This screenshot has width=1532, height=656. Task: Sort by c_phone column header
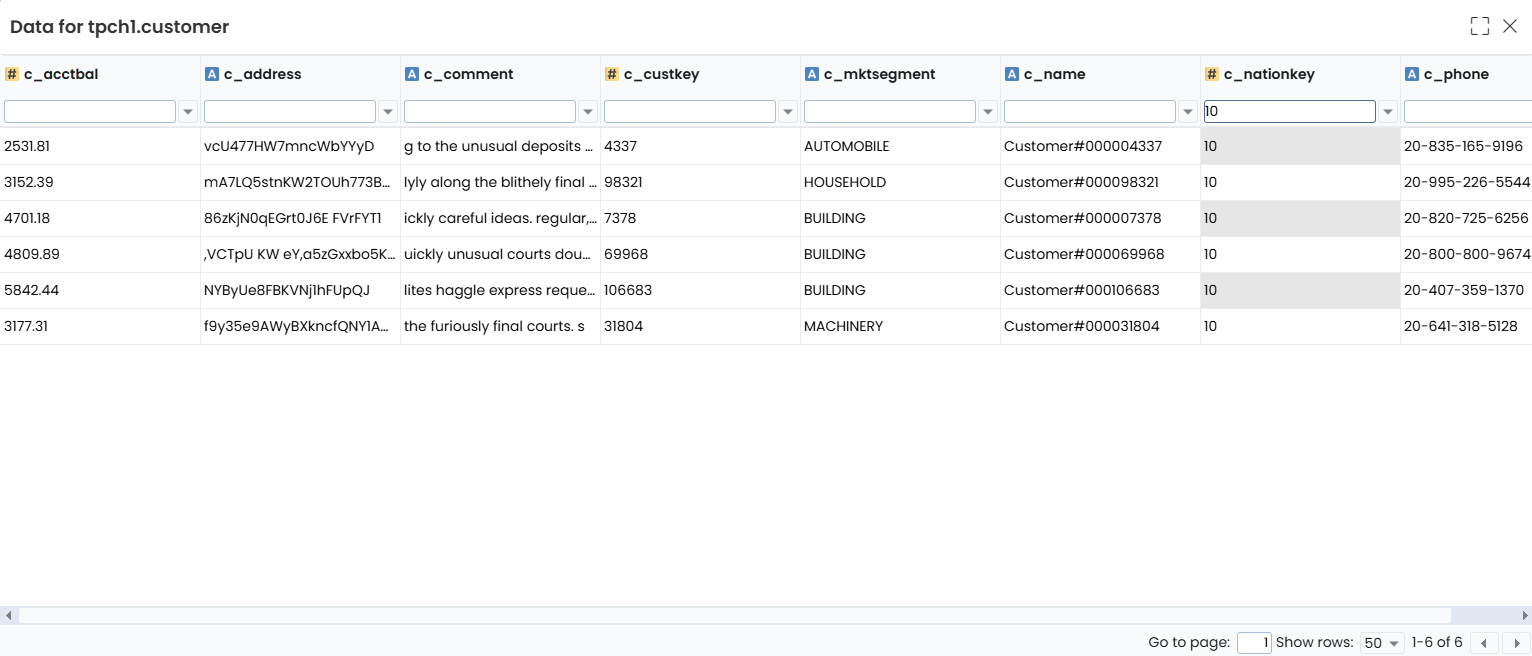click(x=1456, y=74)
